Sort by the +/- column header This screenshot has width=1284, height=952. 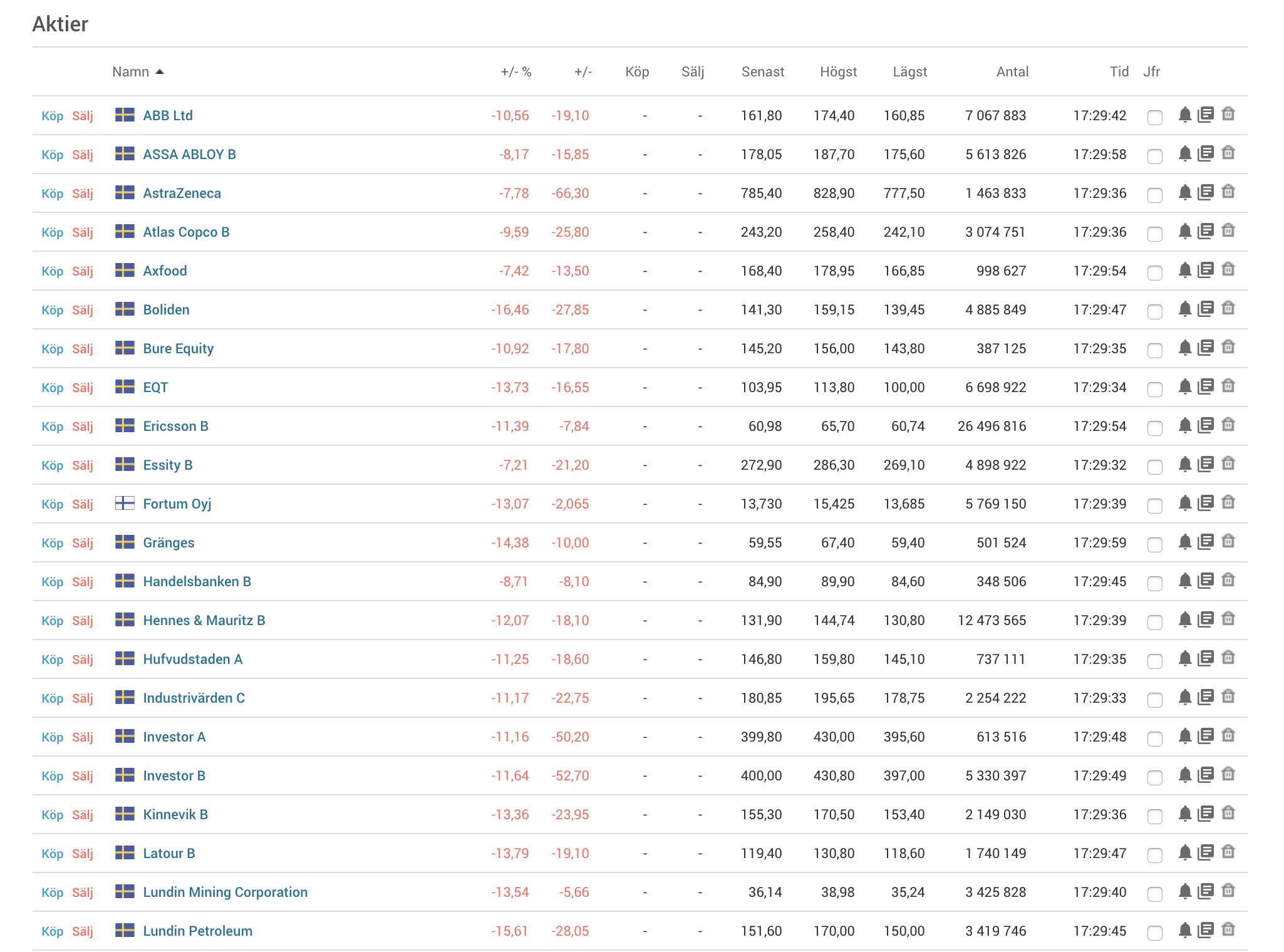pos(582,71)
